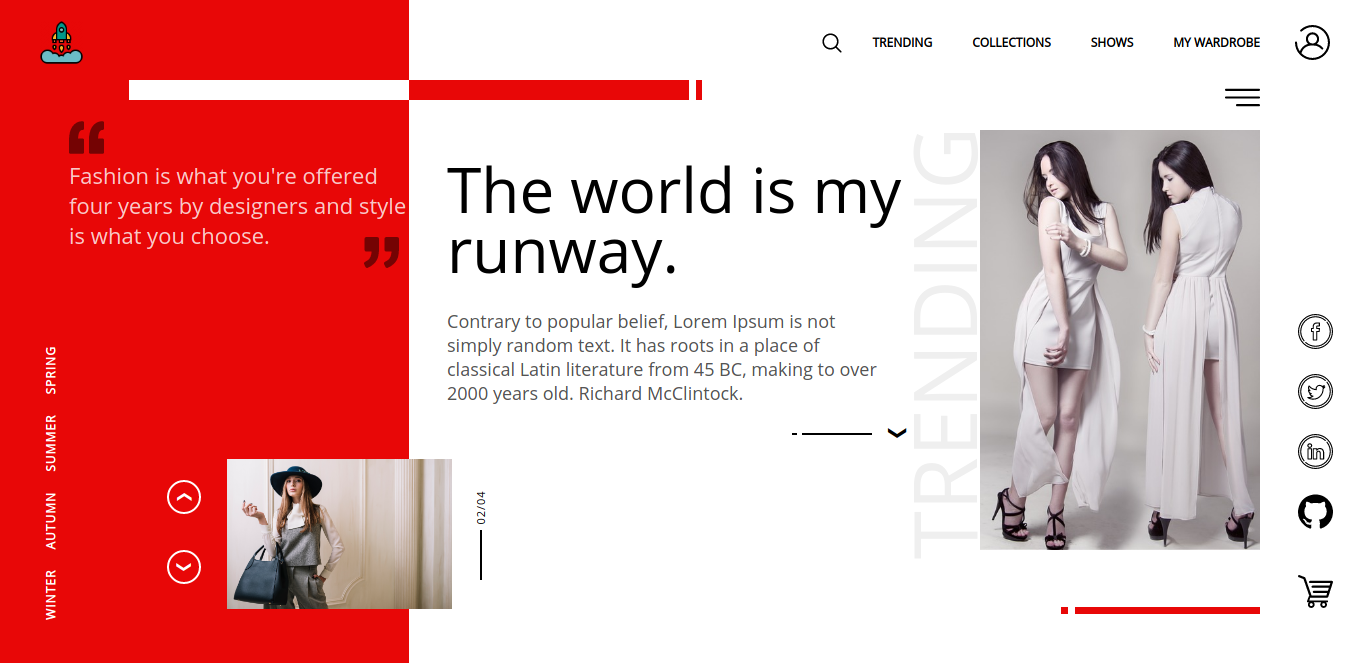Go to previous slide with up arrow
Screen dimensions: 1364x663
(x=184, y=497)
